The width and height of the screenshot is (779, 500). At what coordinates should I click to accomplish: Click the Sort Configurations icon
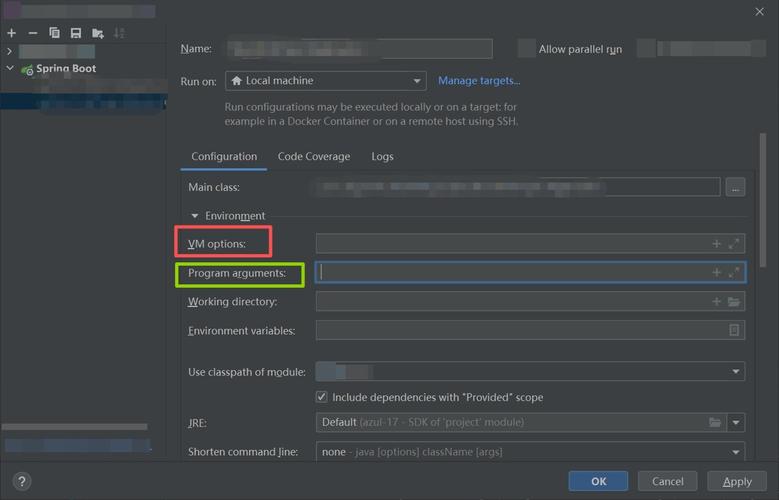pos(119,33)
